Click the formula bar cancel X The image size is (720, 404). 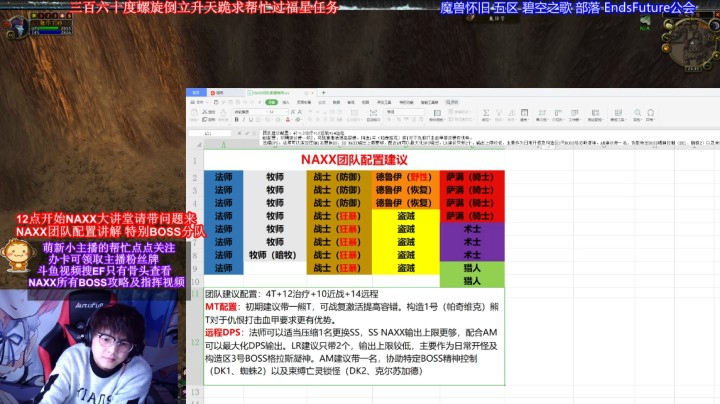pyautogui.click(x=239, y=133)
